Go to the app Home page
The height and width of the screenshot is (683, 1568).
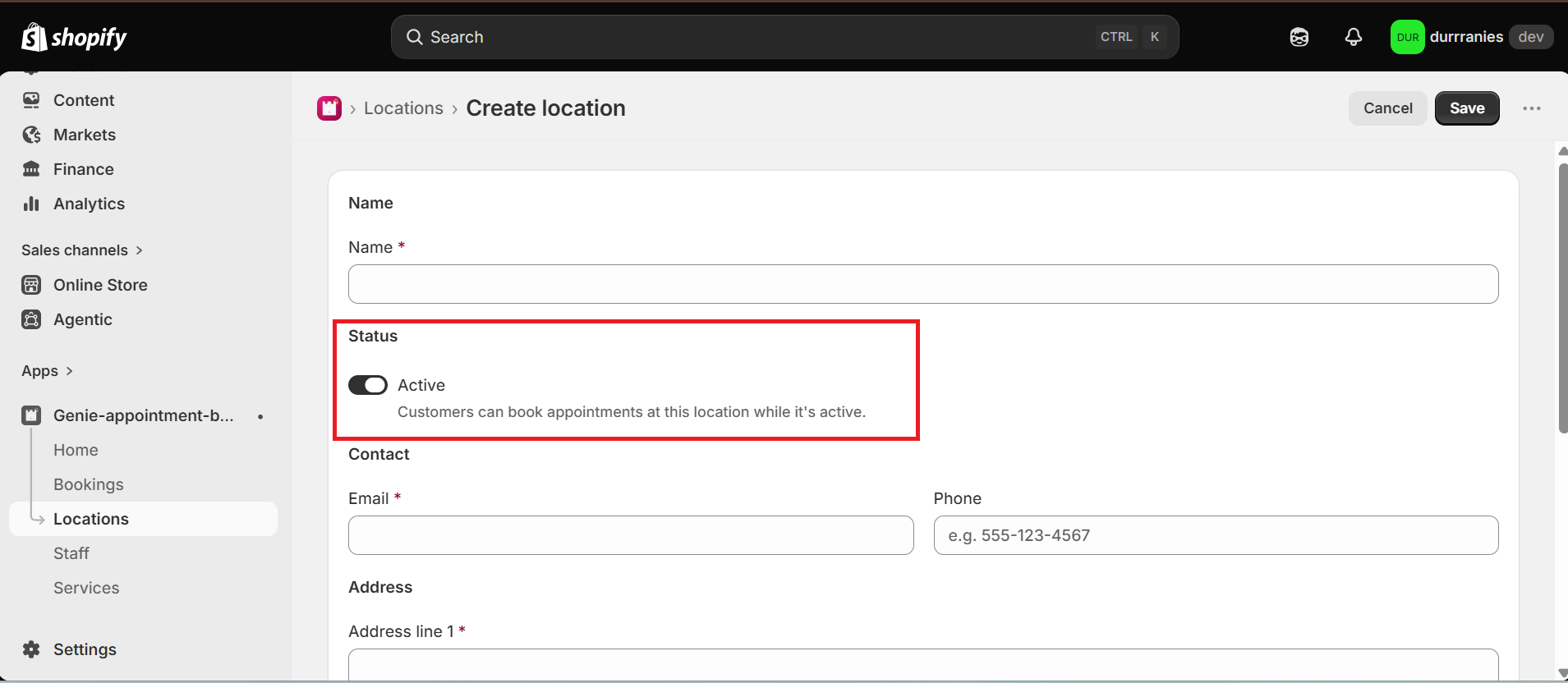click(76, 450)
